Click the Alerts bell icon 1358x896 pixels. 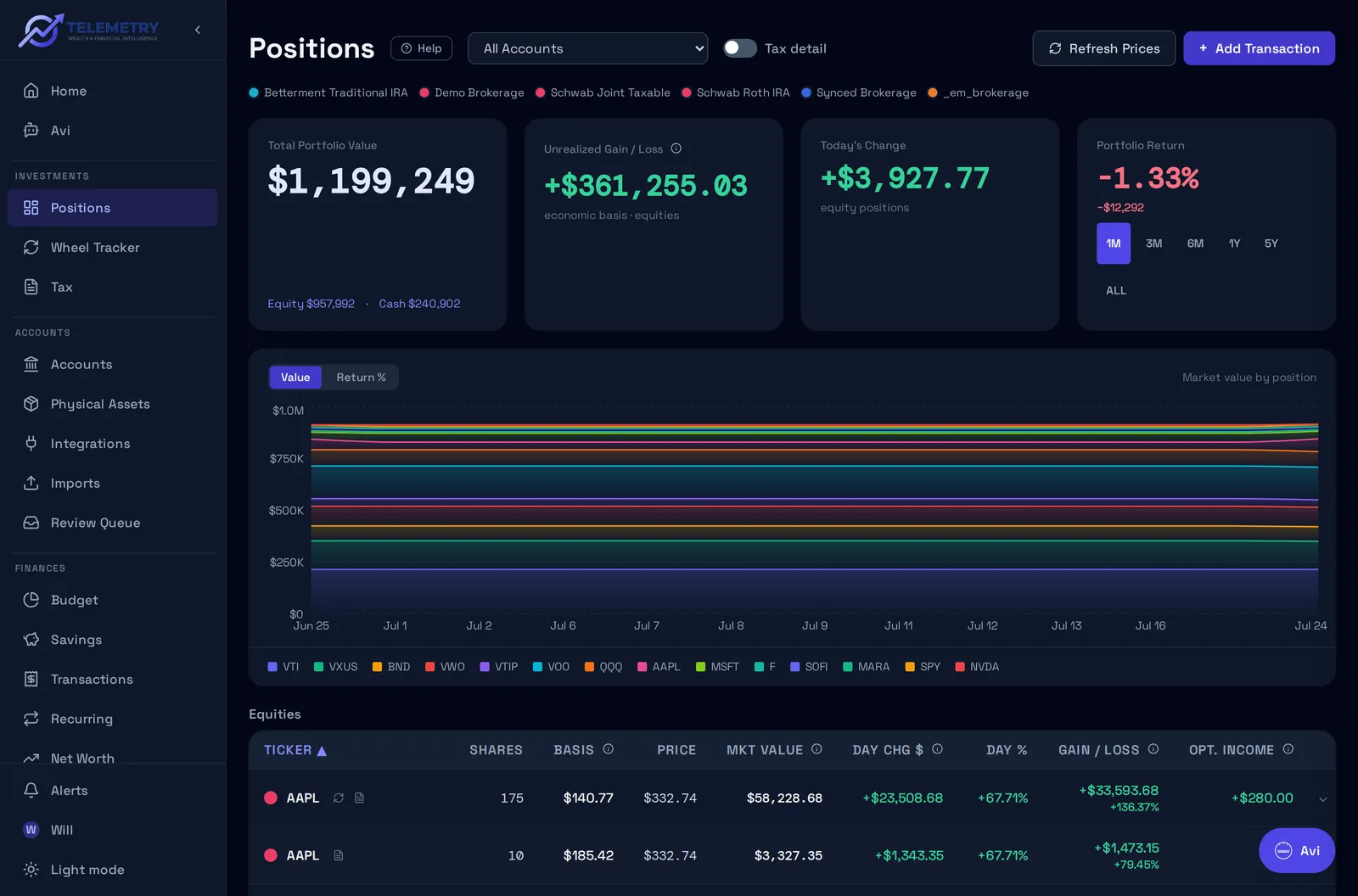(x=31, y=790)
